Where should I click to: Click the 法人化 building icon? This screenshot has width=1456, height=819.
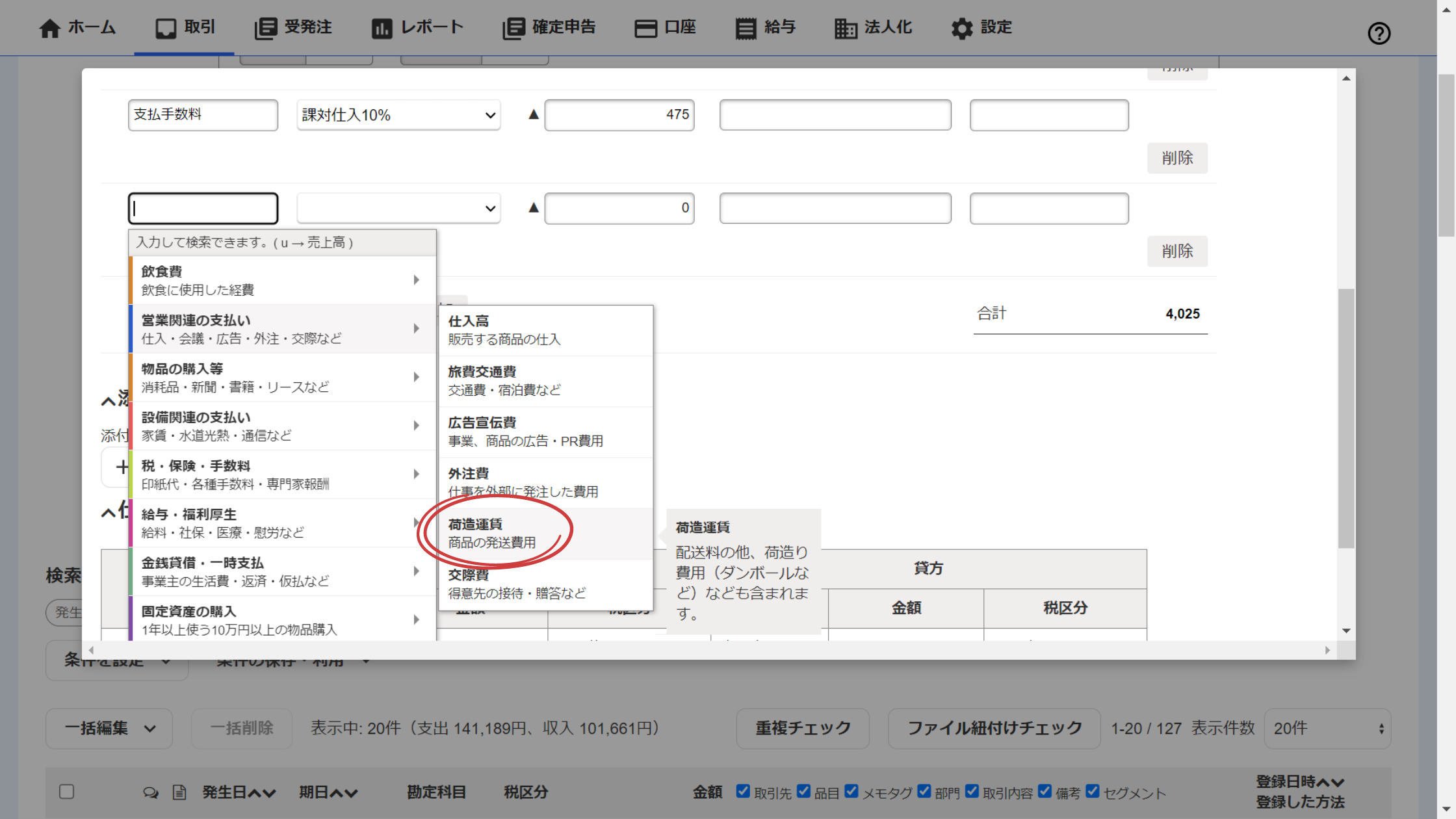pyautogui.click(x=845, y=28)
